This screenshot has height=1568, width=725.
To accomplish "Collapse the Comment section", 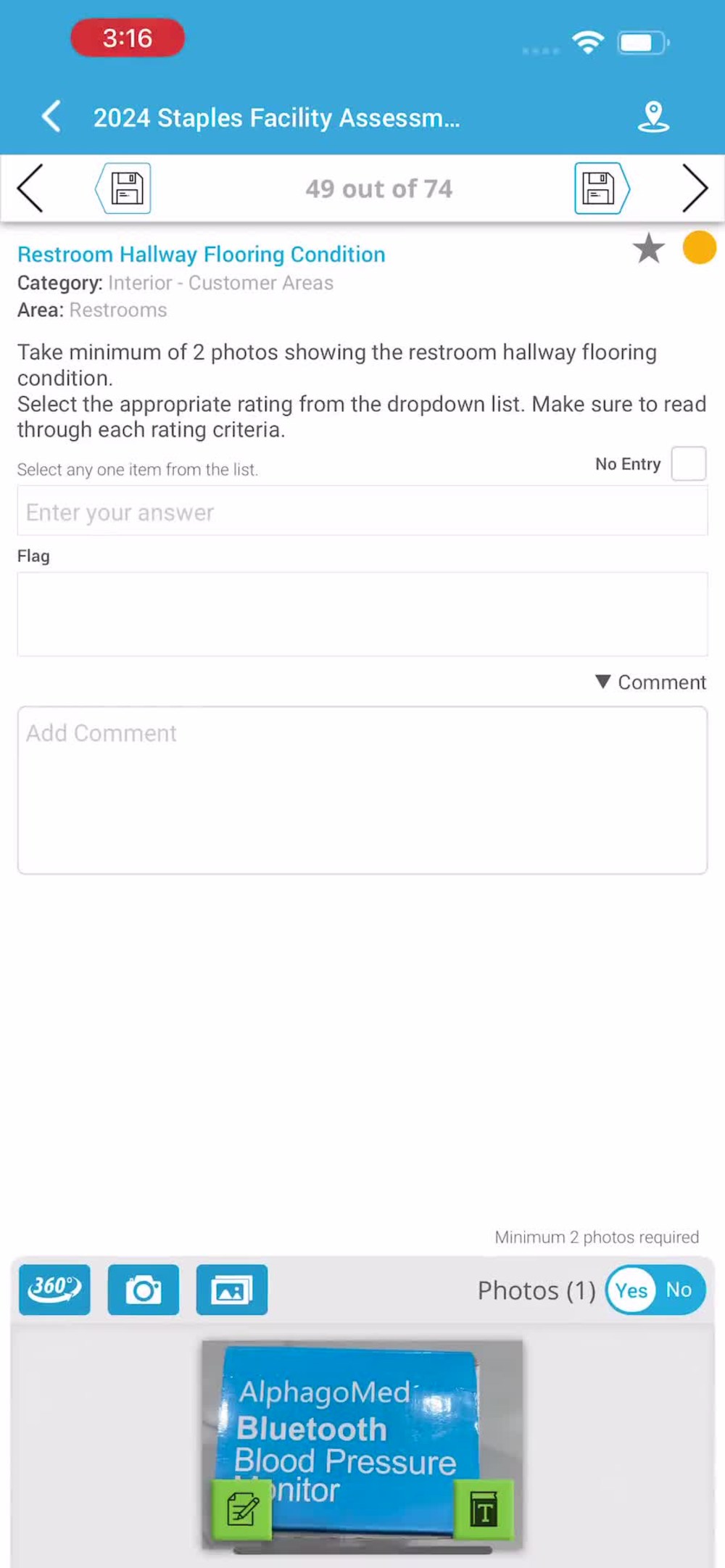I will pyautogui.click(x=648, y=682).
